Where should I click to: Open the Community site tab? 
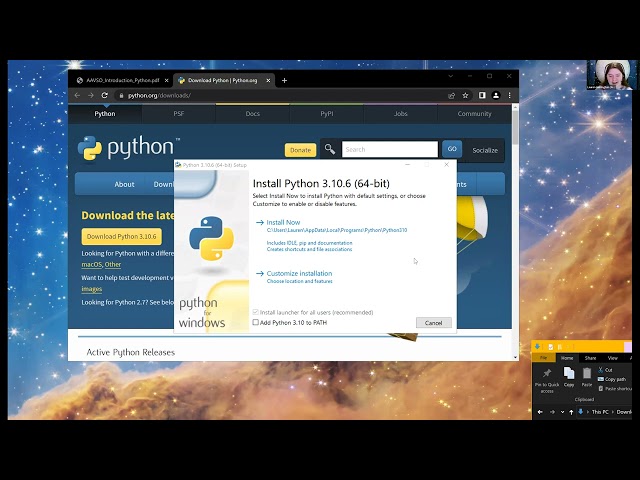474,113
